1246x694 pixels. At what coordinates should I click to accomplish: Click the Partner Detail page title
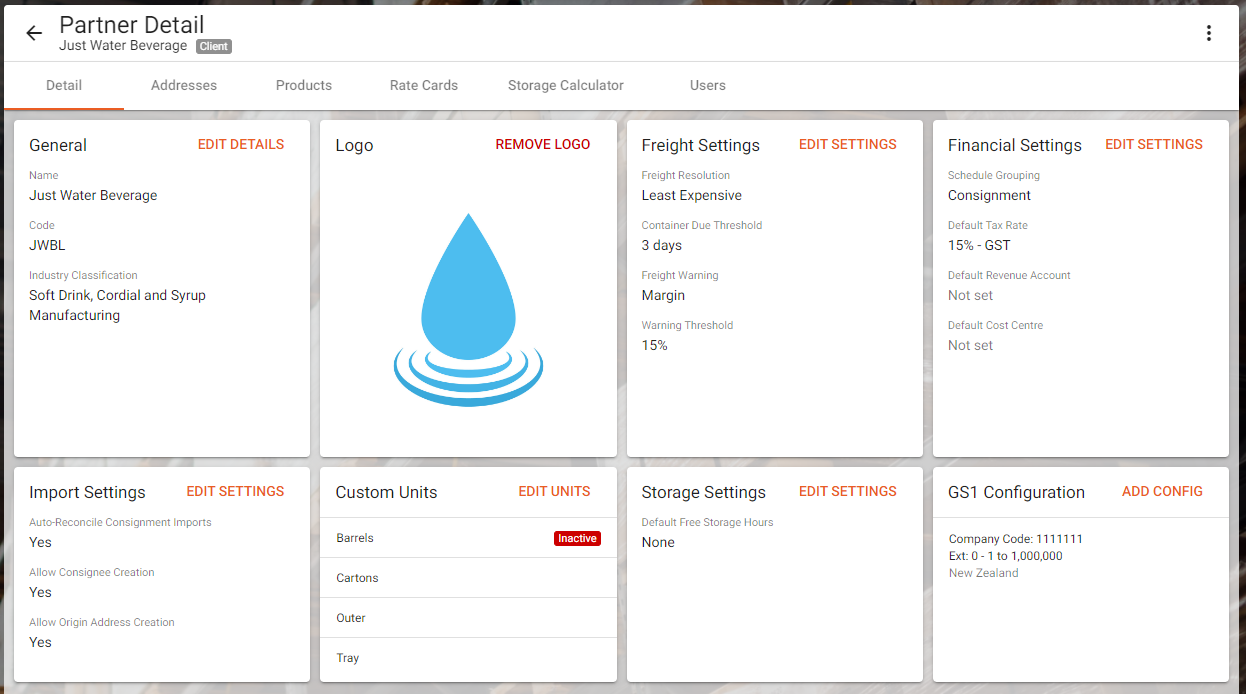point(132,25)
